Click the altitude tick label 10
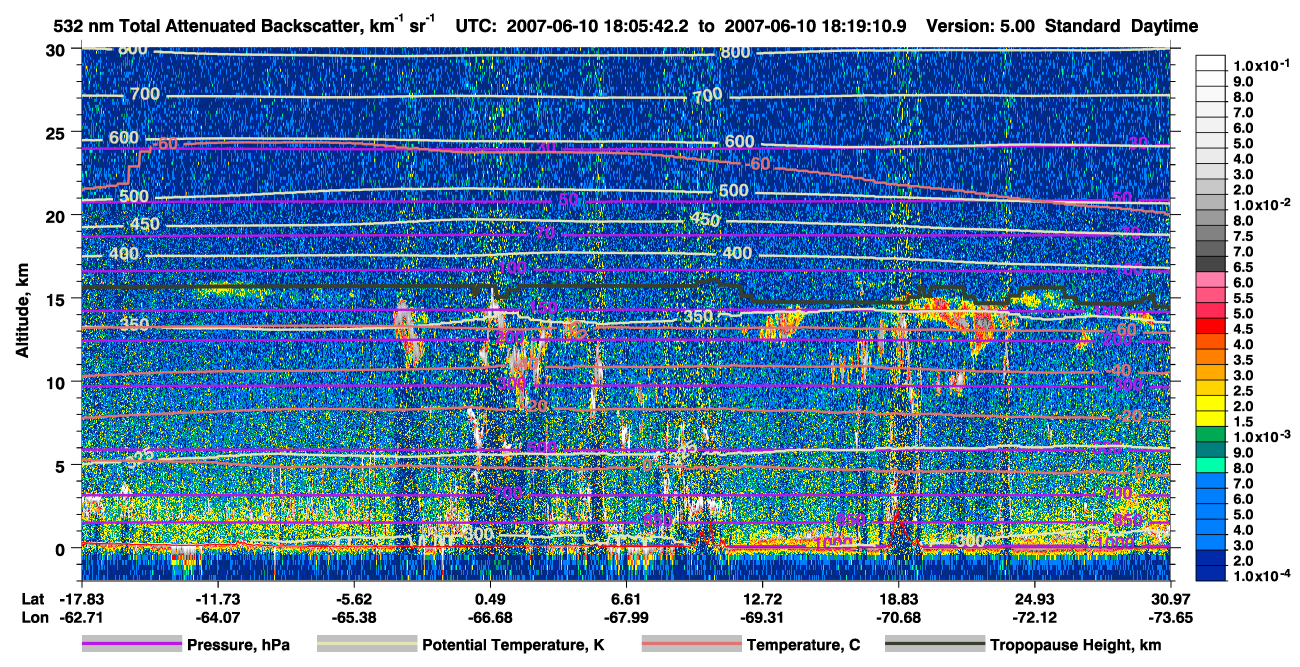Screen dimensions: 1300x667 coord(57,381)
